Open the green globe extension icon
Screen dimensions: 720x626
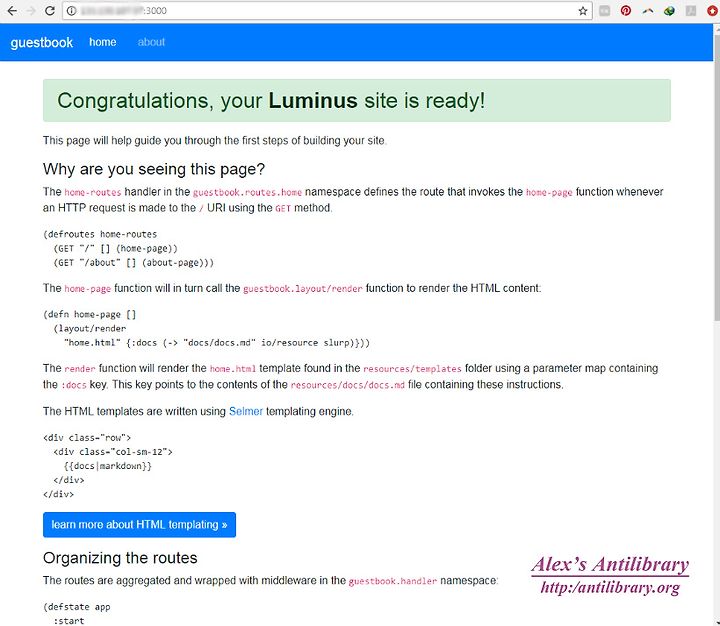669,11
